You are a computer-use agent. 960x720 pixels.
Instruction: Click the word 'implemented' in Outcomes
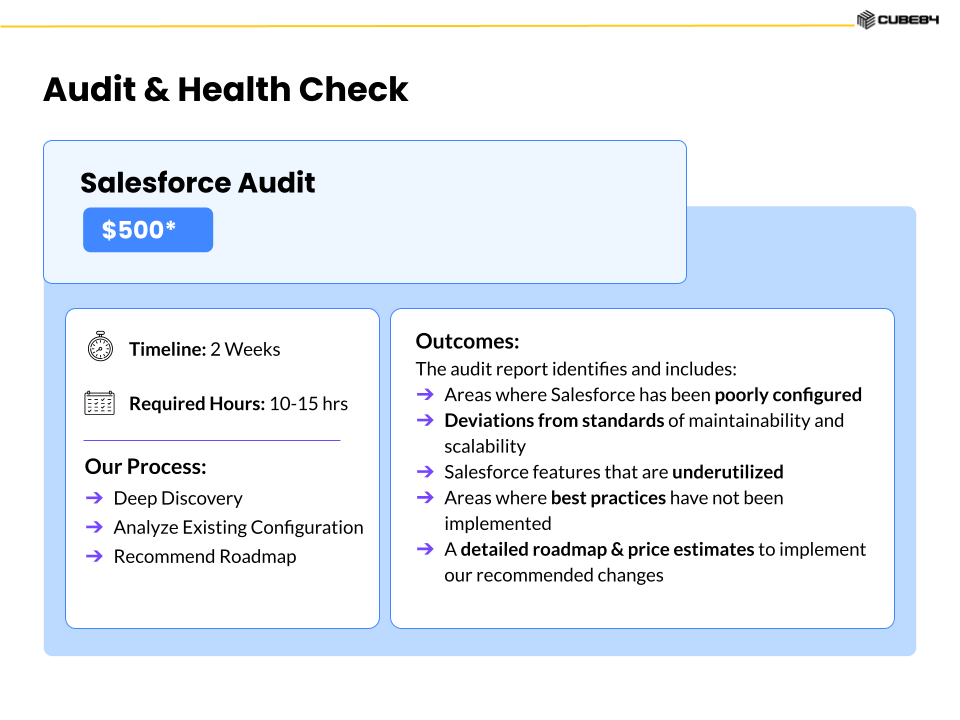(x=498, y=523)
